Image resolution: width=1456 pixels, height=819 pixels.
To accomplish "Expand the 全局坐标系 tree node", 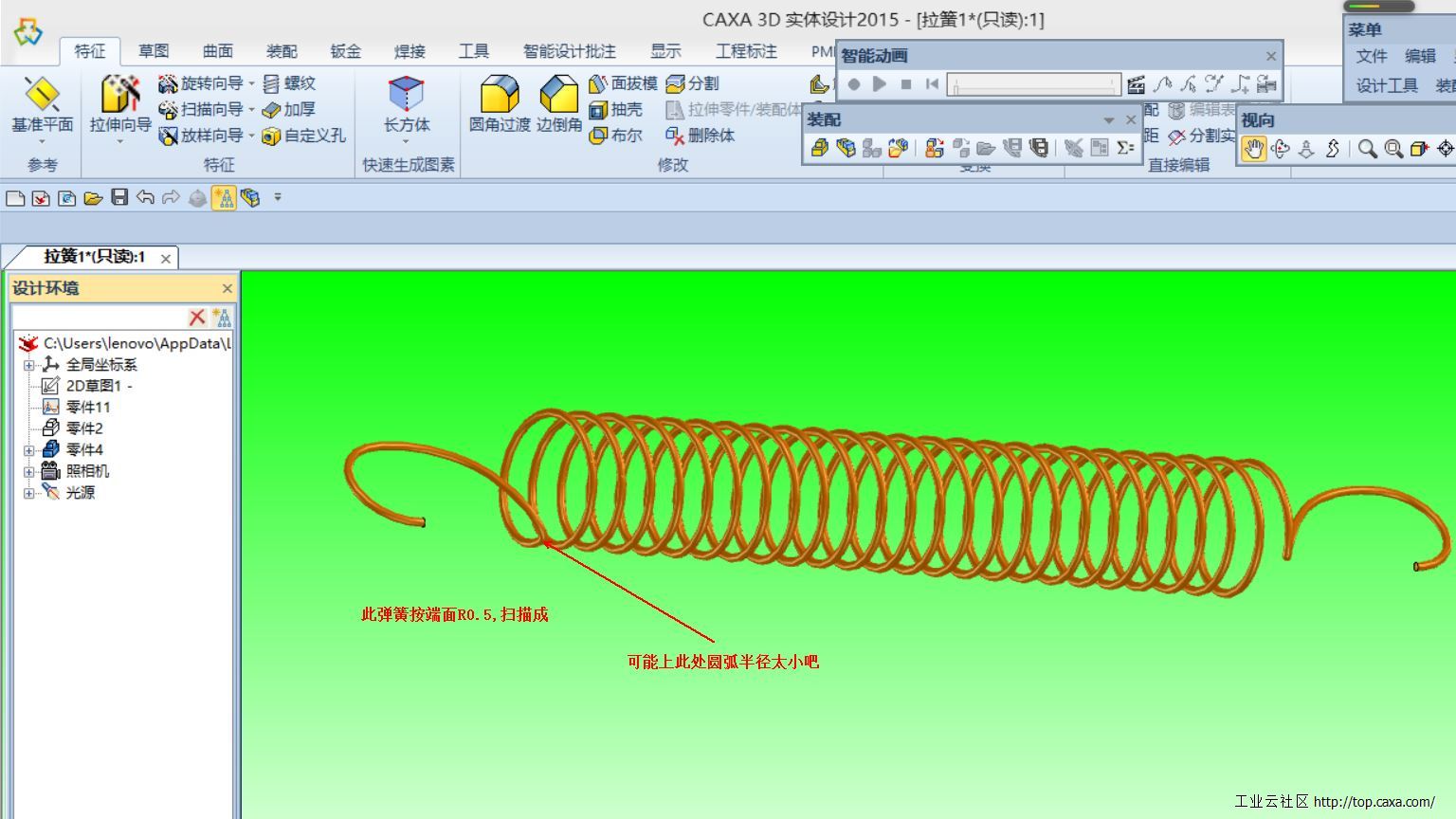I will tap(28, 365).
